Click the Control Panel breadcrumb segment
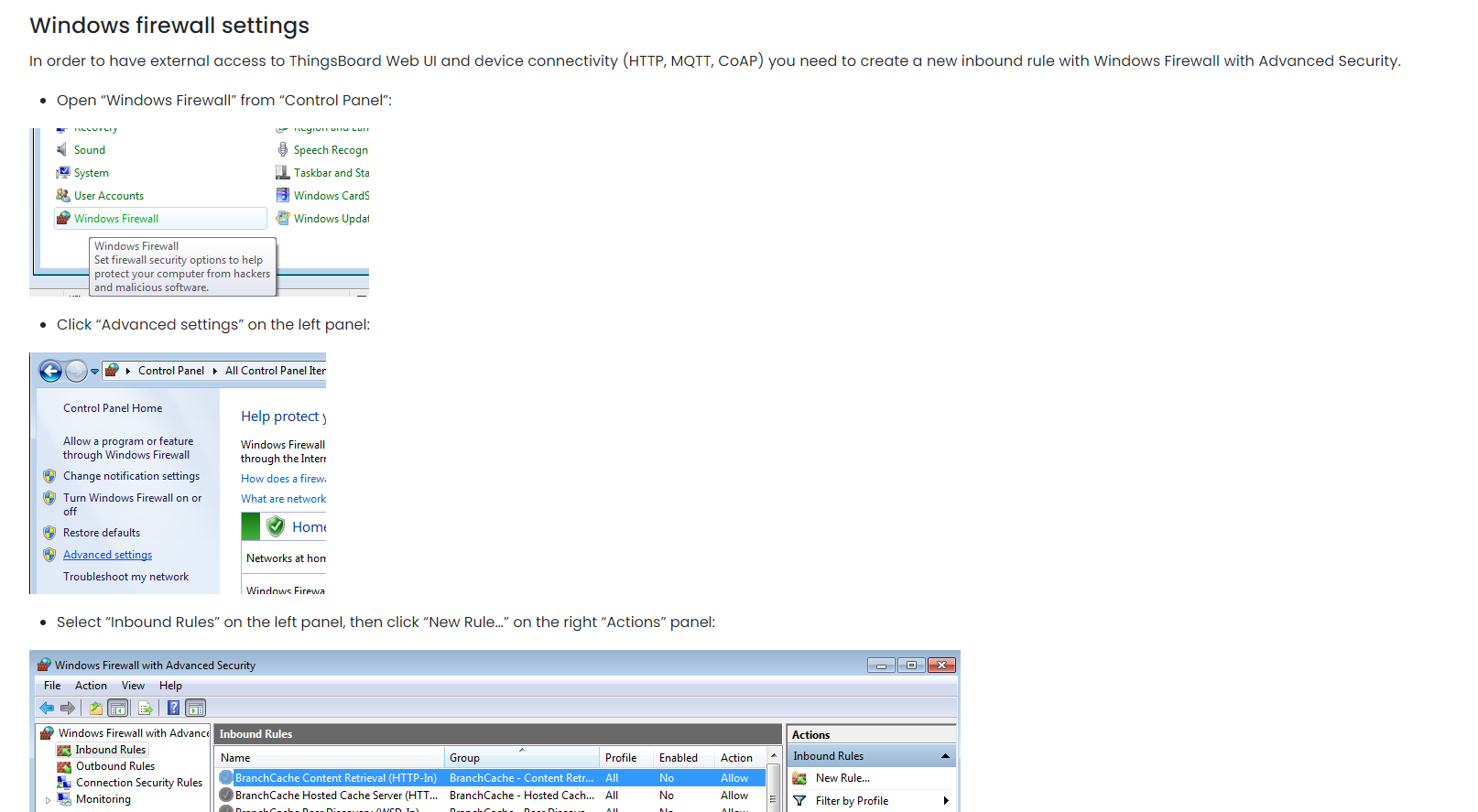Viewport: 1478px width, 812px height. click(x=171, y=371)
